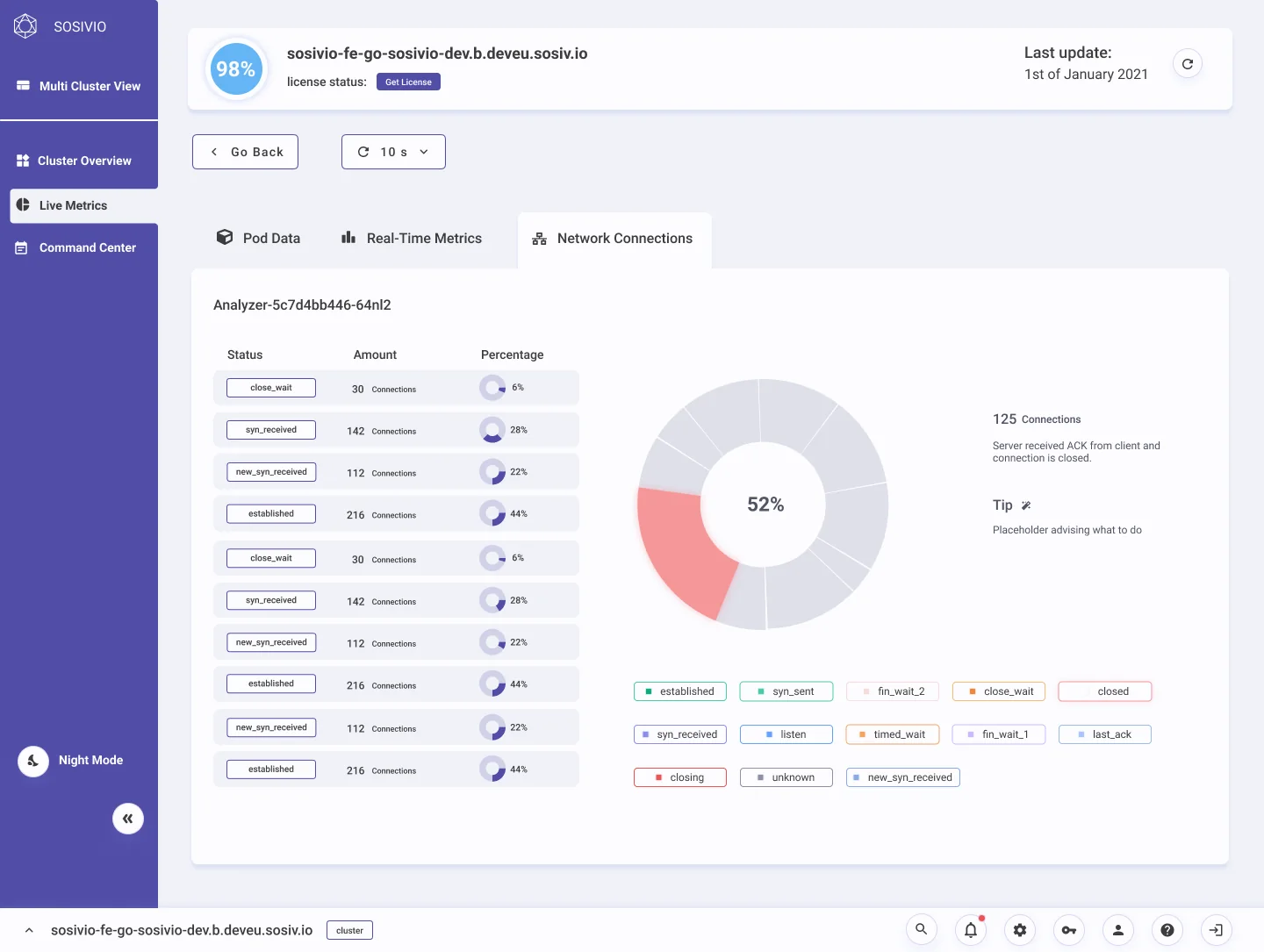Click the Command Center calendar icon
The image size is (1264, 952).
[x=22, y=248]
